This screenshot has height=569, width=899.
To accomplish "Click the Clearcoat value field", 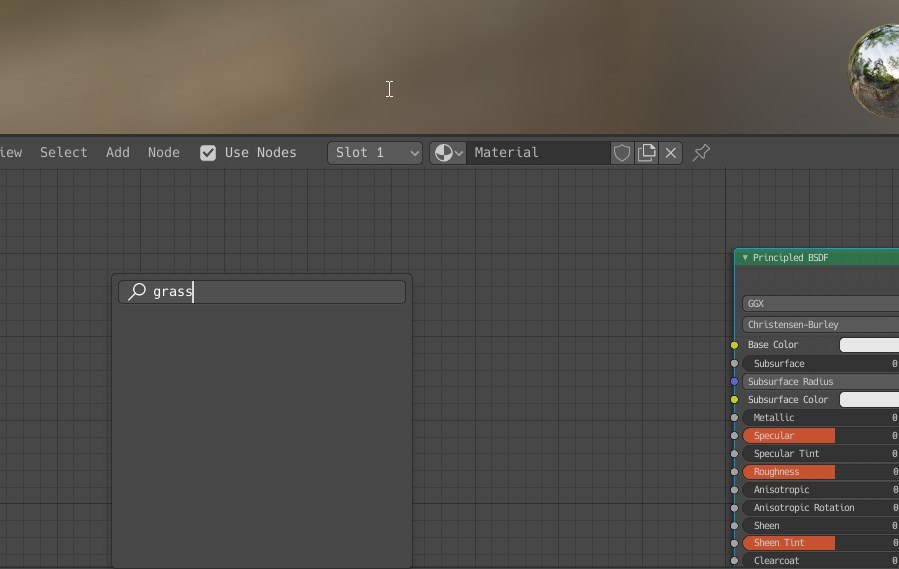I will tap(820, 561).
